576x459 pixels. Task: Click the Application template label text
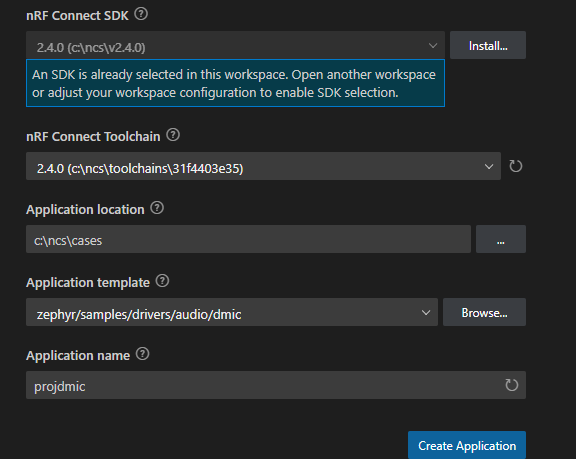pyautogui.click(x=88, y=283)
